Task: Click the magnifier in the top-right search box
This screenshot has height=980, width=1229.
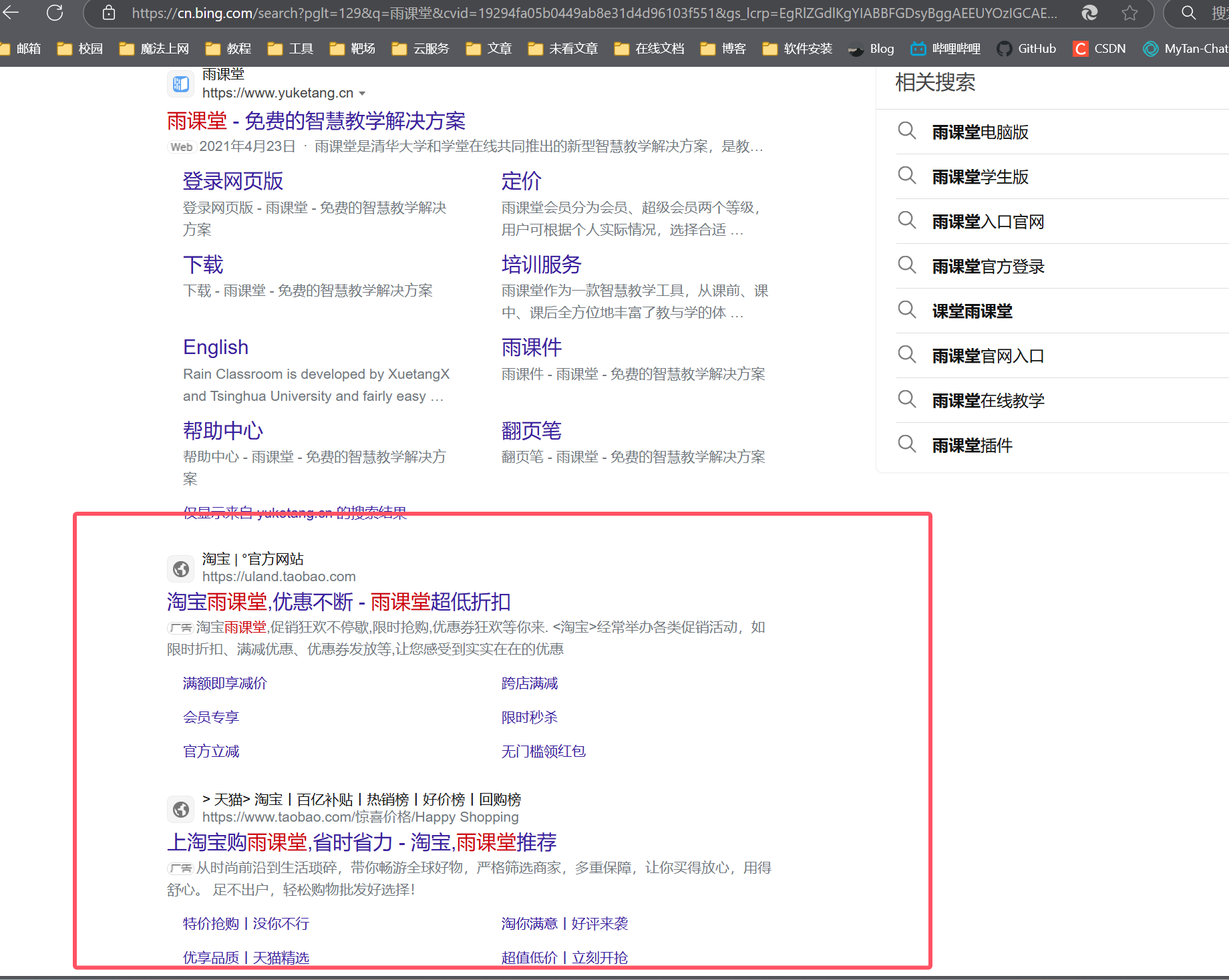Action: [x=1188, y=13]
